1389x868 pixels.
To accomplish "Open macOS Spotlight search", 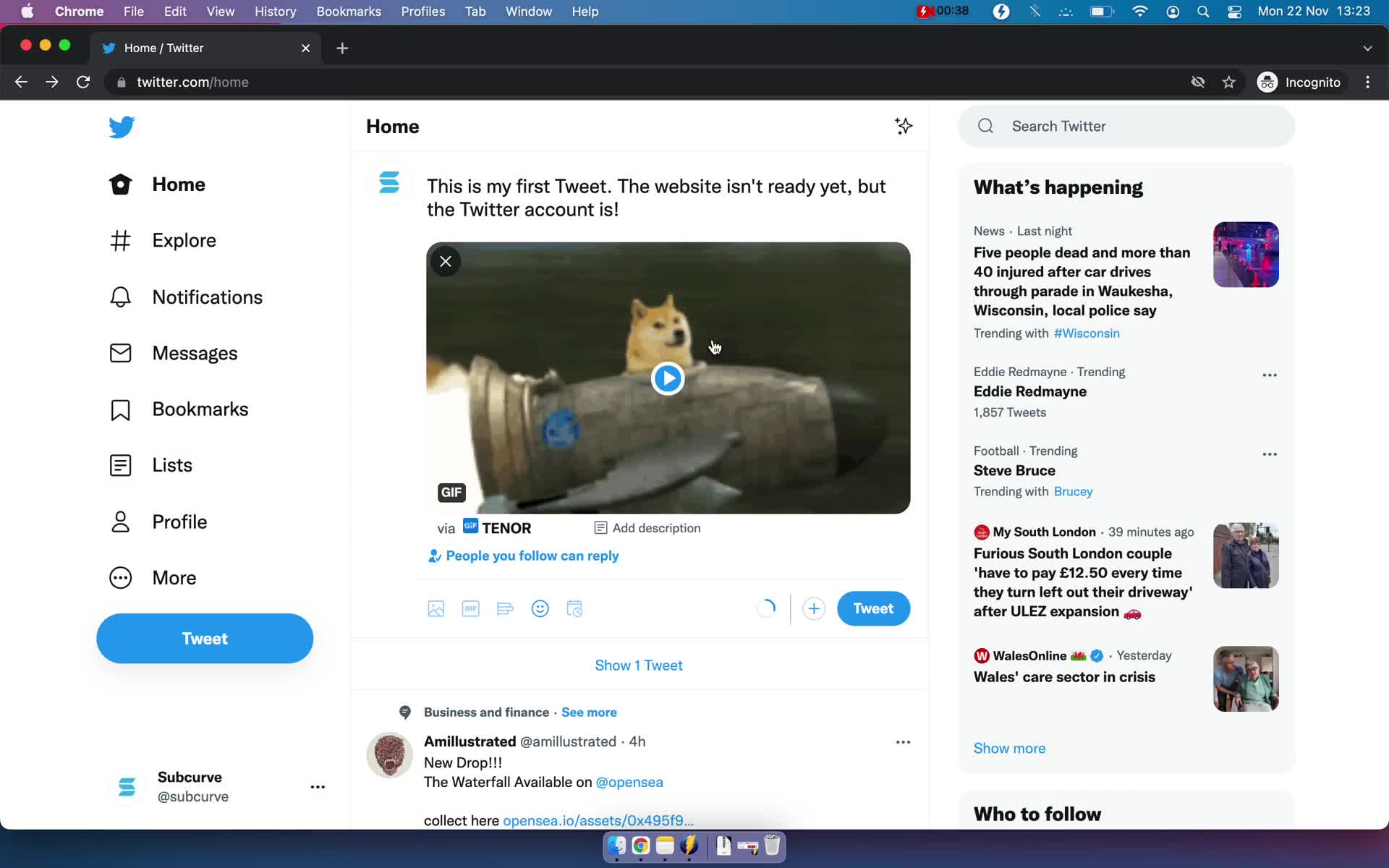I will pyautogui.click(x=1203, y=12).
